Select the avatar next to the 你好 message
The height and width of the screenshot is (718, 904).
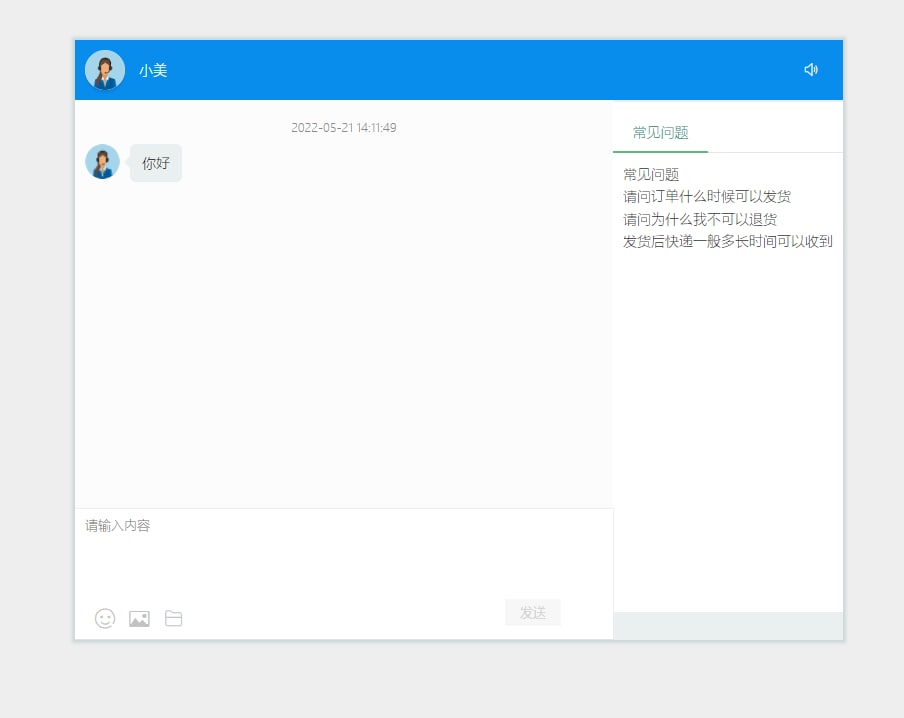102,162
